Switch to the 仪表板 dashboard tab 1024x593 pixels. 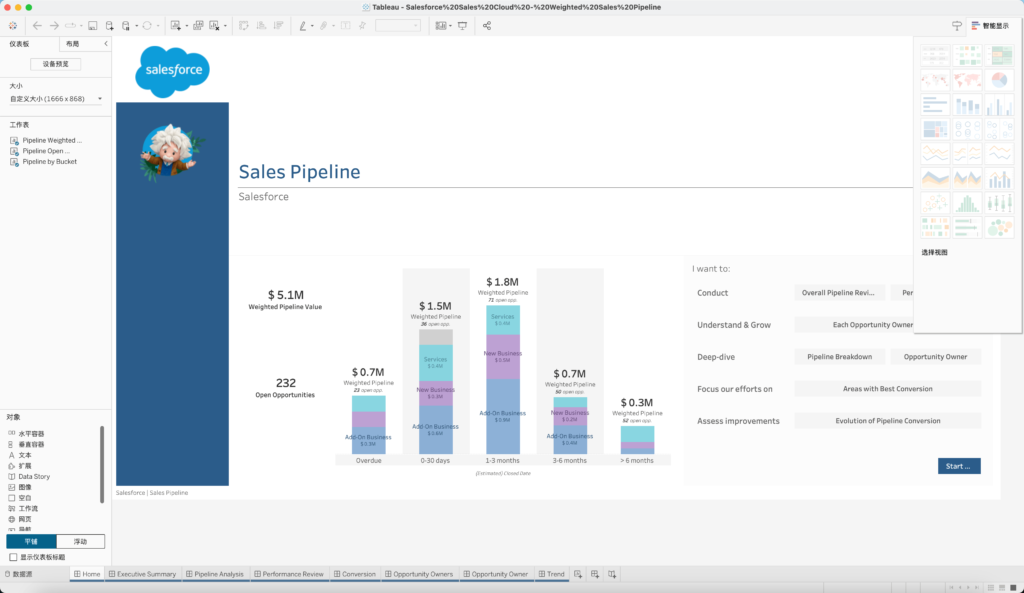click(19, 44)
